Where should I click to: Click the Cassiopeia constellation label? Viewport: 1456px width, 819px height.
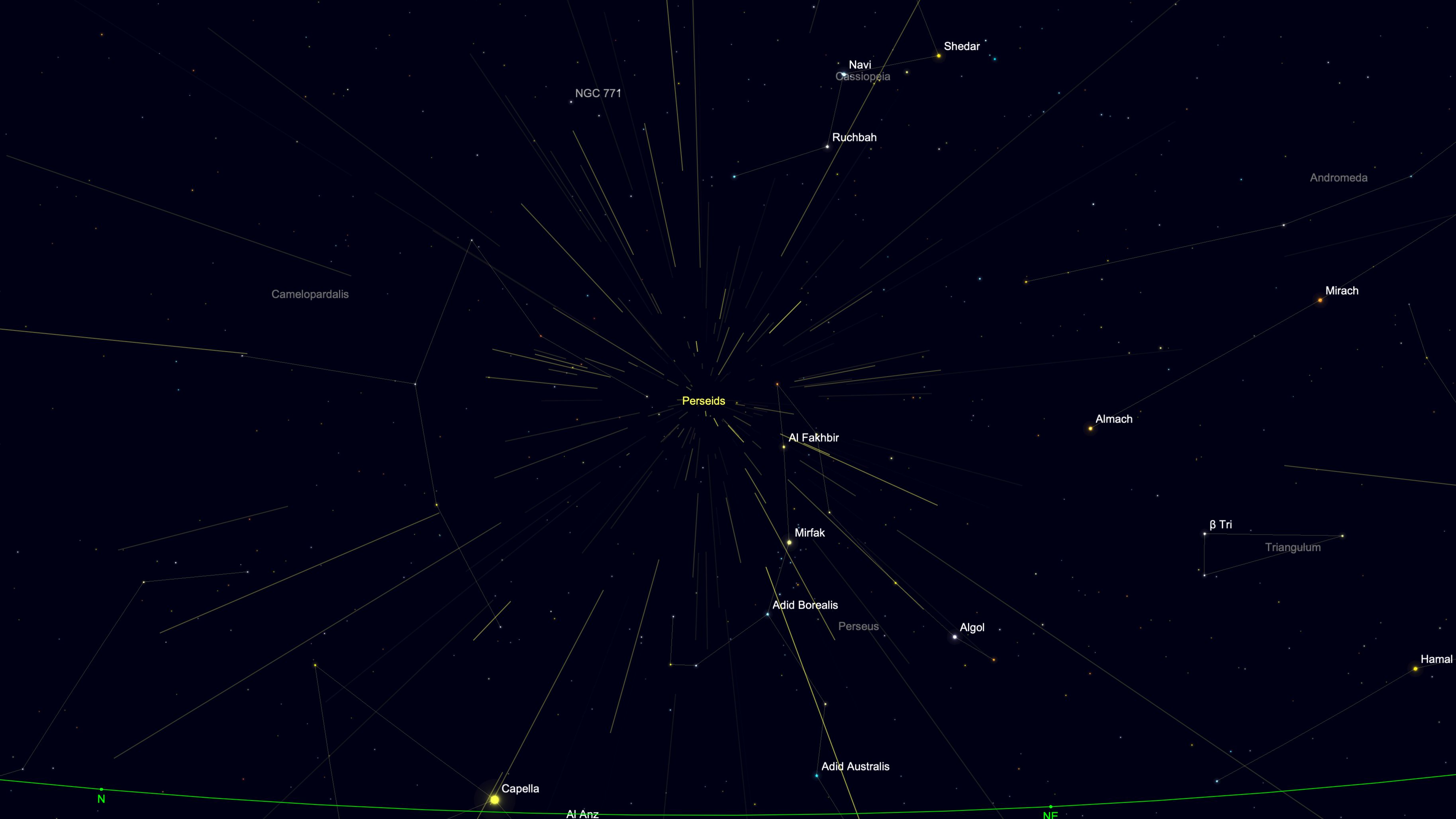pos(862,76)
